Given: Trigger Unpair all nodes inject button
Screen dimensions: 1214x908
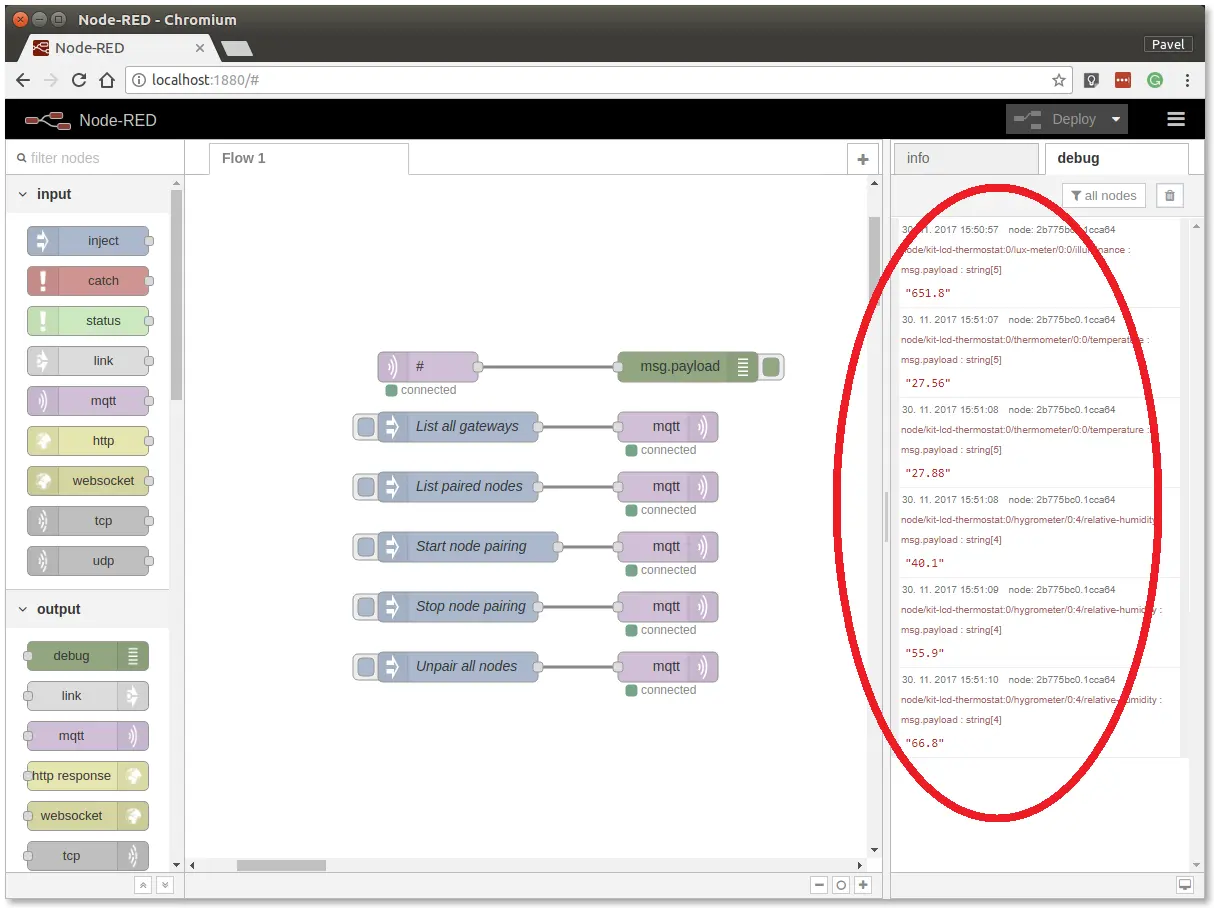Looking at the screenshot, I should point(365,667).
